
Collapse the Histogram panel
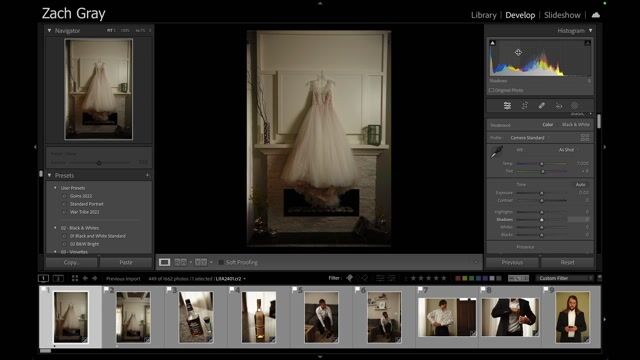590,31
